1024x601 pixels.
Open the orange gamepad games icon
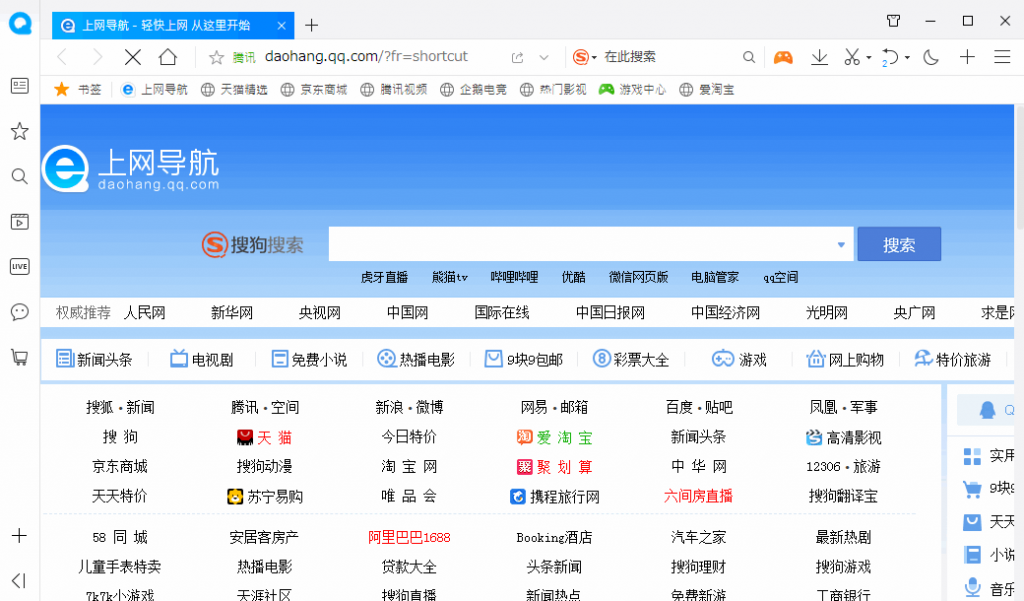(783, 57)
